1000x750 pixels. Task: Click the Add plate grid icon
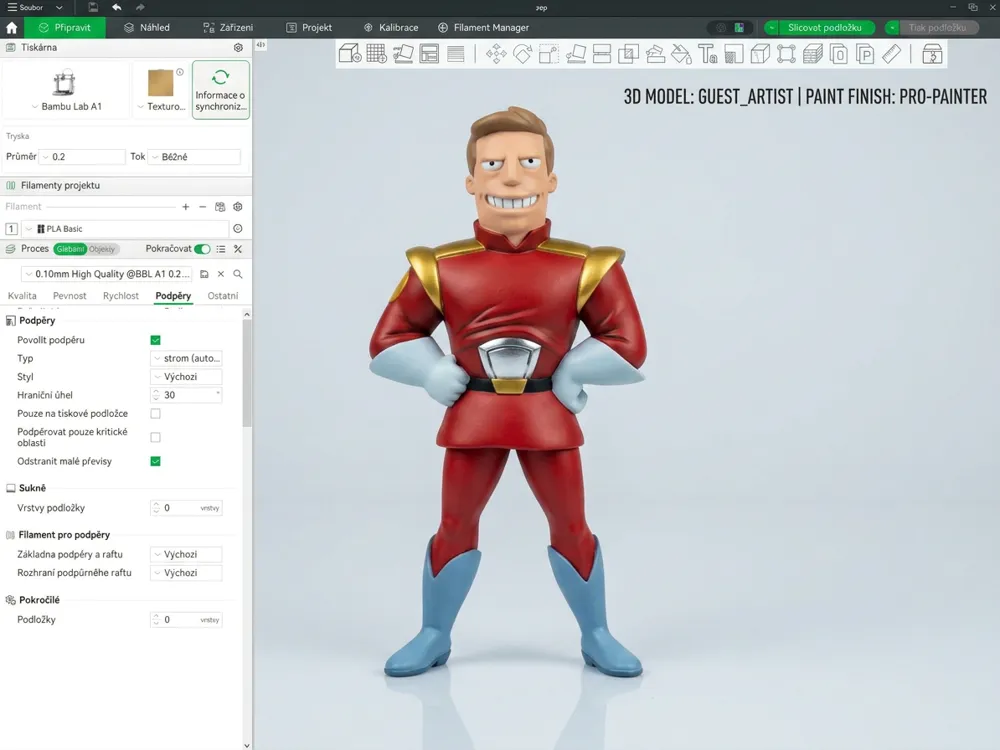click(376, 54)
